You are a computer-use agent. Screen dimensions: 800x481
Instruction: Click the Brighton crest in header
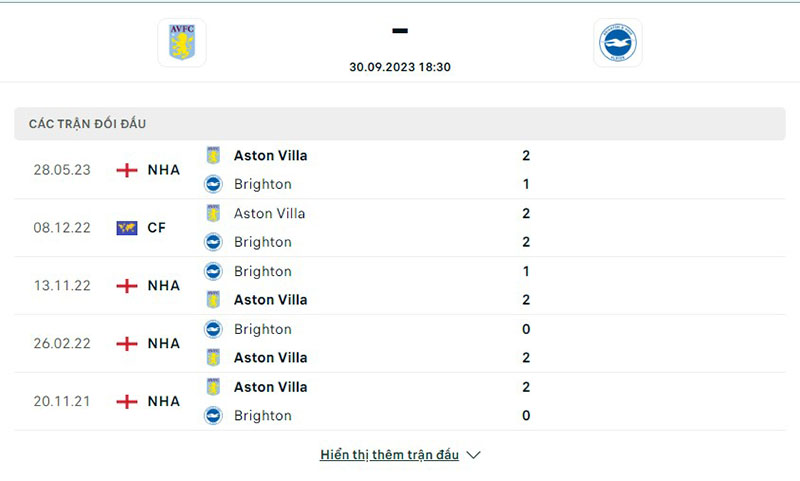[617, 43]
